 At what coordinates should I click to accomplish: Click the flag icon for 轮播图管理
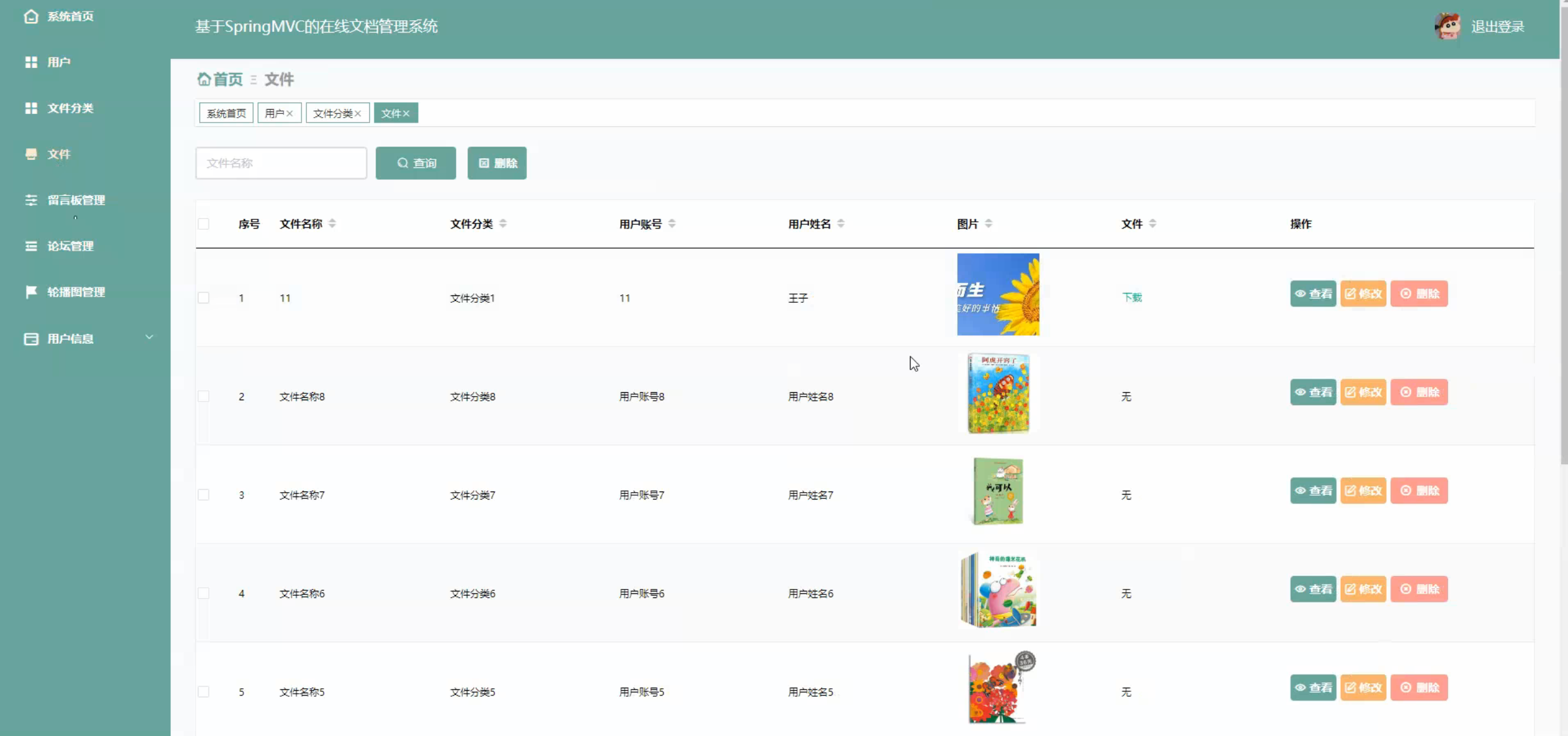point(31,292)
